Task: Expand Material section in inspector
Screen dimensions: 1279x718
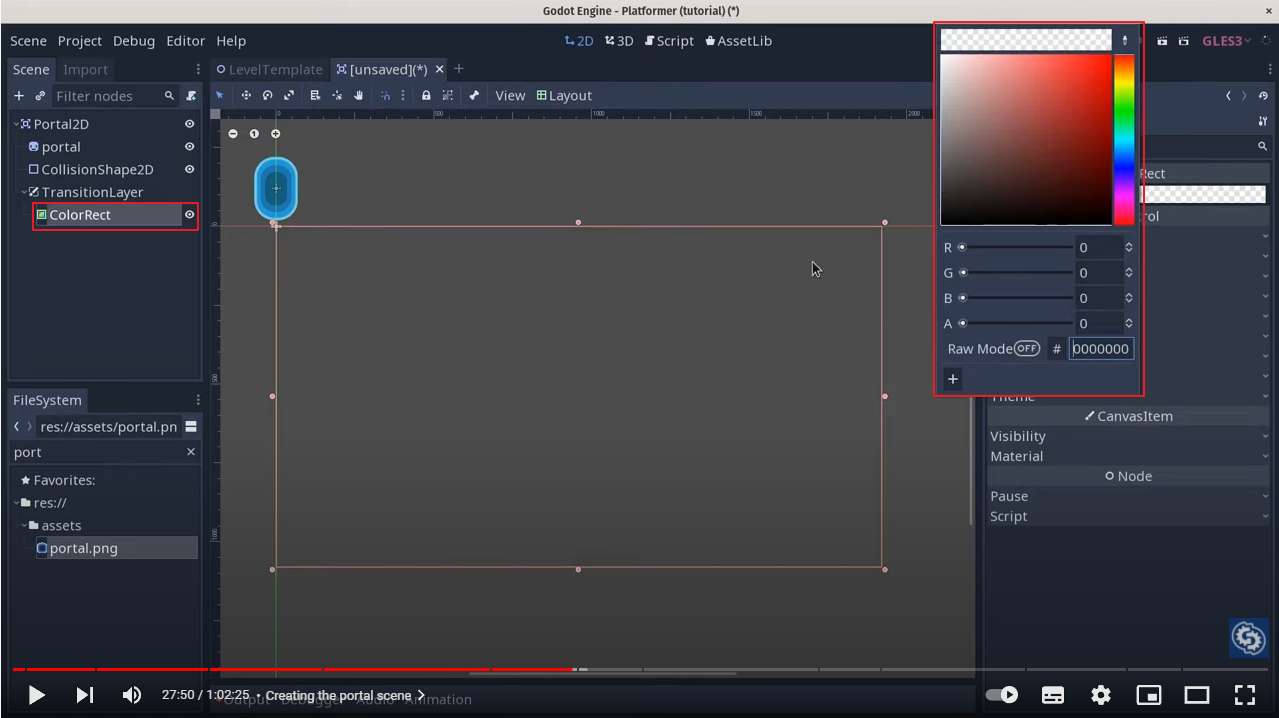Action: point(1128,456)
